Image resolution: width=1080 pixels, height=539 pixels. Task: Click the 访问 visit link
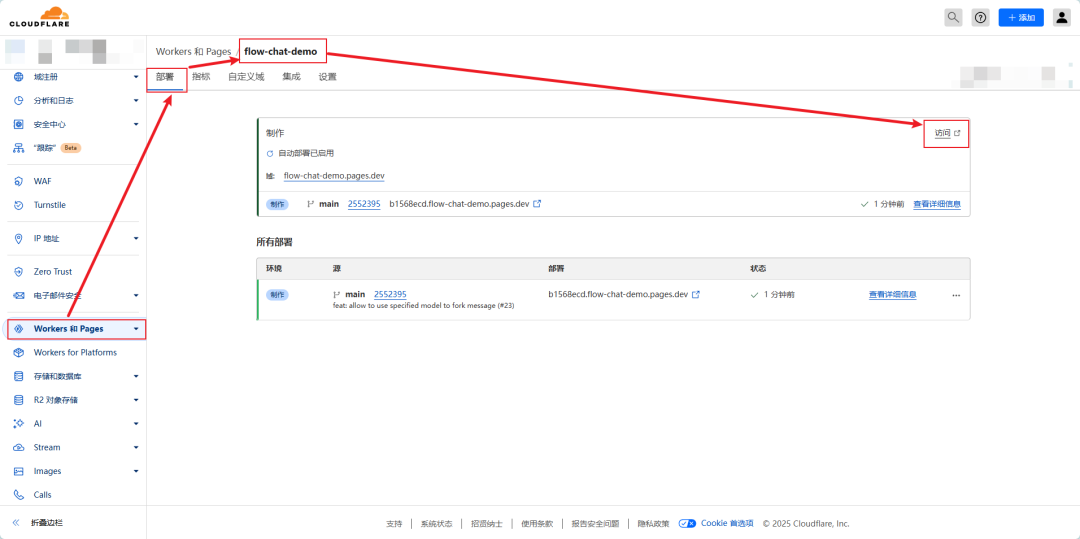tap(946, 133)
